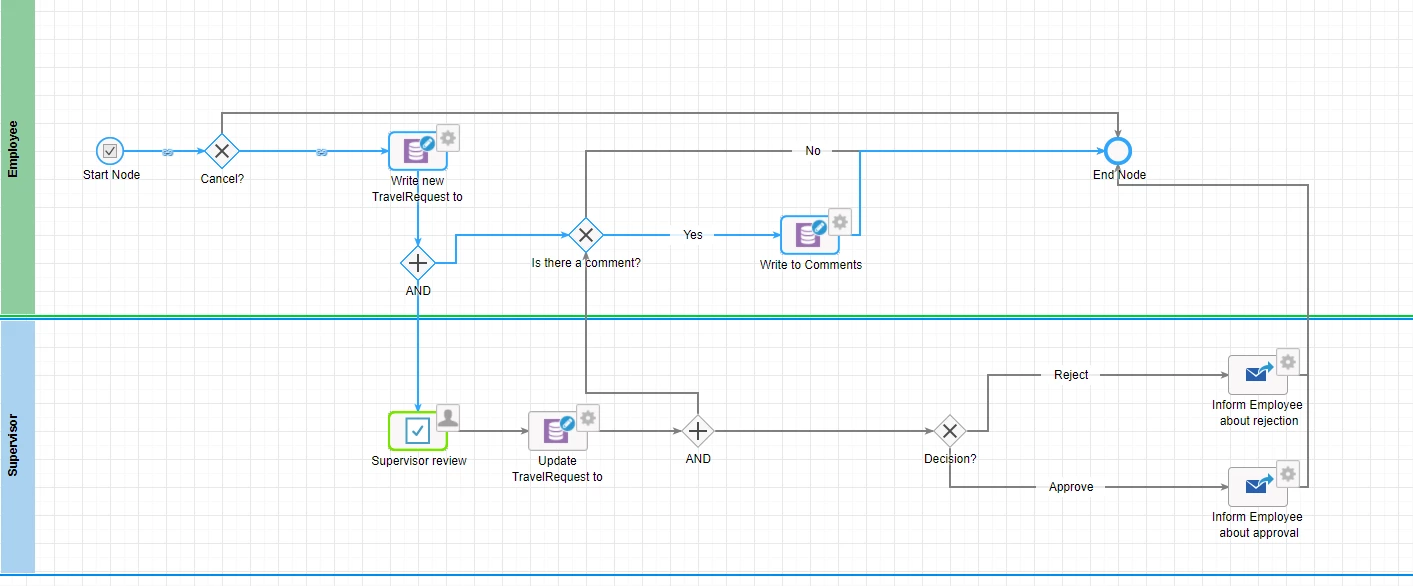Viewport: 1413px width, 586px height.
Task: Select the Supervisor review user task
Action: (417, 431)
